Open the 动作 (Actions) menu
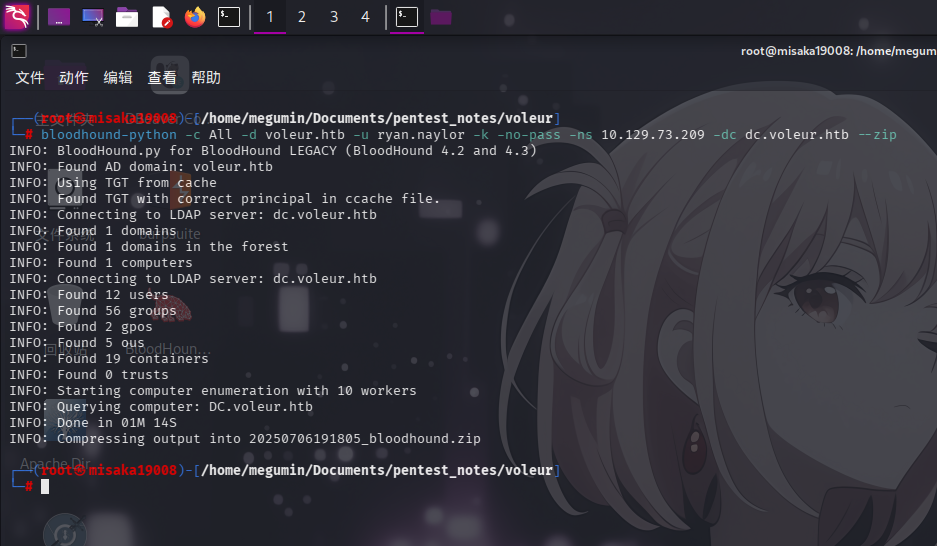This screenshot has width=937, height=546. tap(74, 78)
